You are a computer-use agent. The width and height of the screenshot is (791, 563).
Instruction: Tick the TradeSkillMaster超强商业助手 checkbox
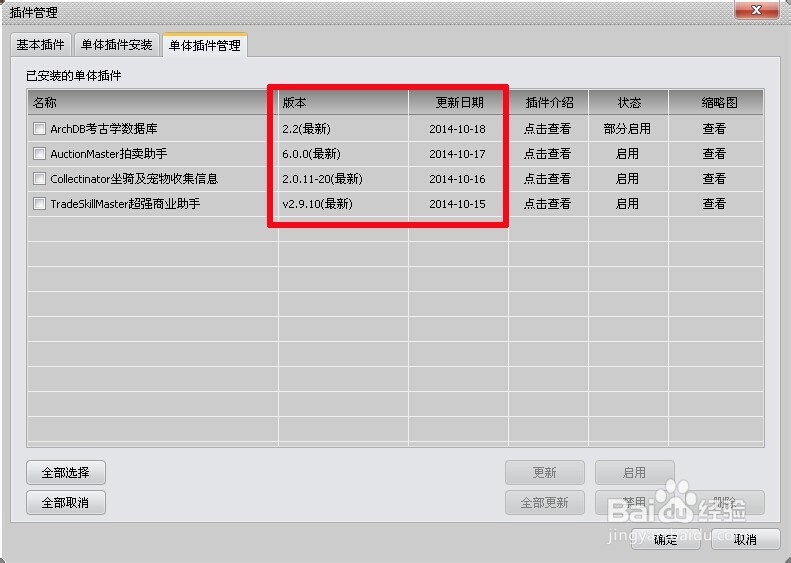(x=39, y=204)
